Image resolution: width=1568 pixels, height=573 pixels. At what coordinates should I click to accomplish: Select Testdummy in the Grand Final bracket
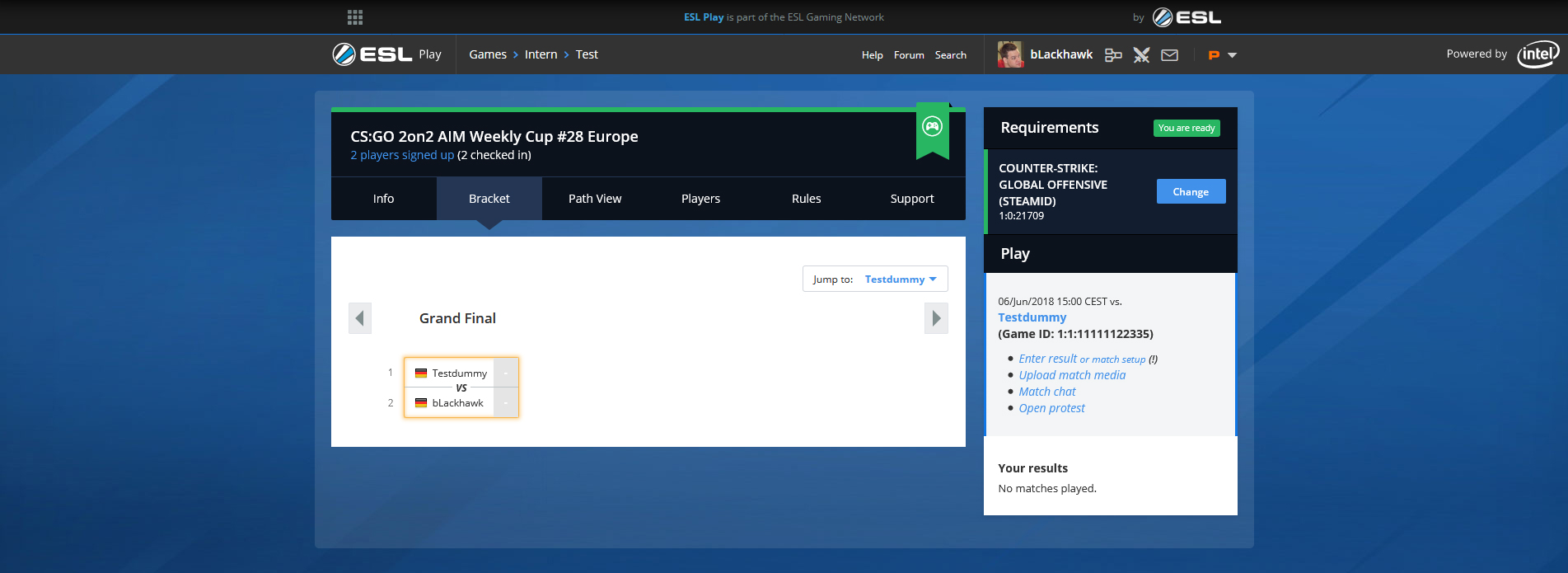[460, 373]
